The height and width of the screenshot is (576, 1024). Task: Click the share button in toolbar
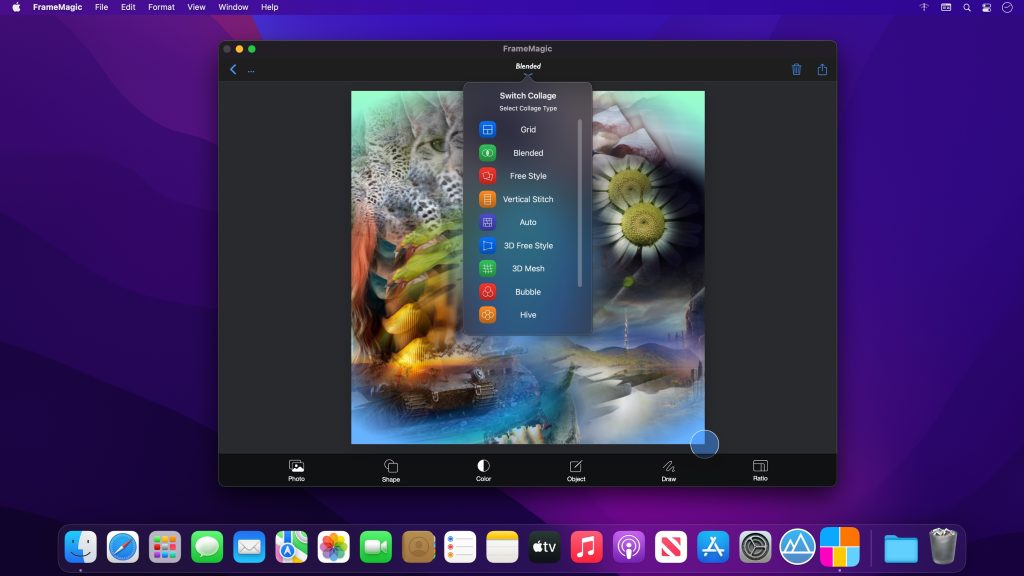click(x=822, y=69)
